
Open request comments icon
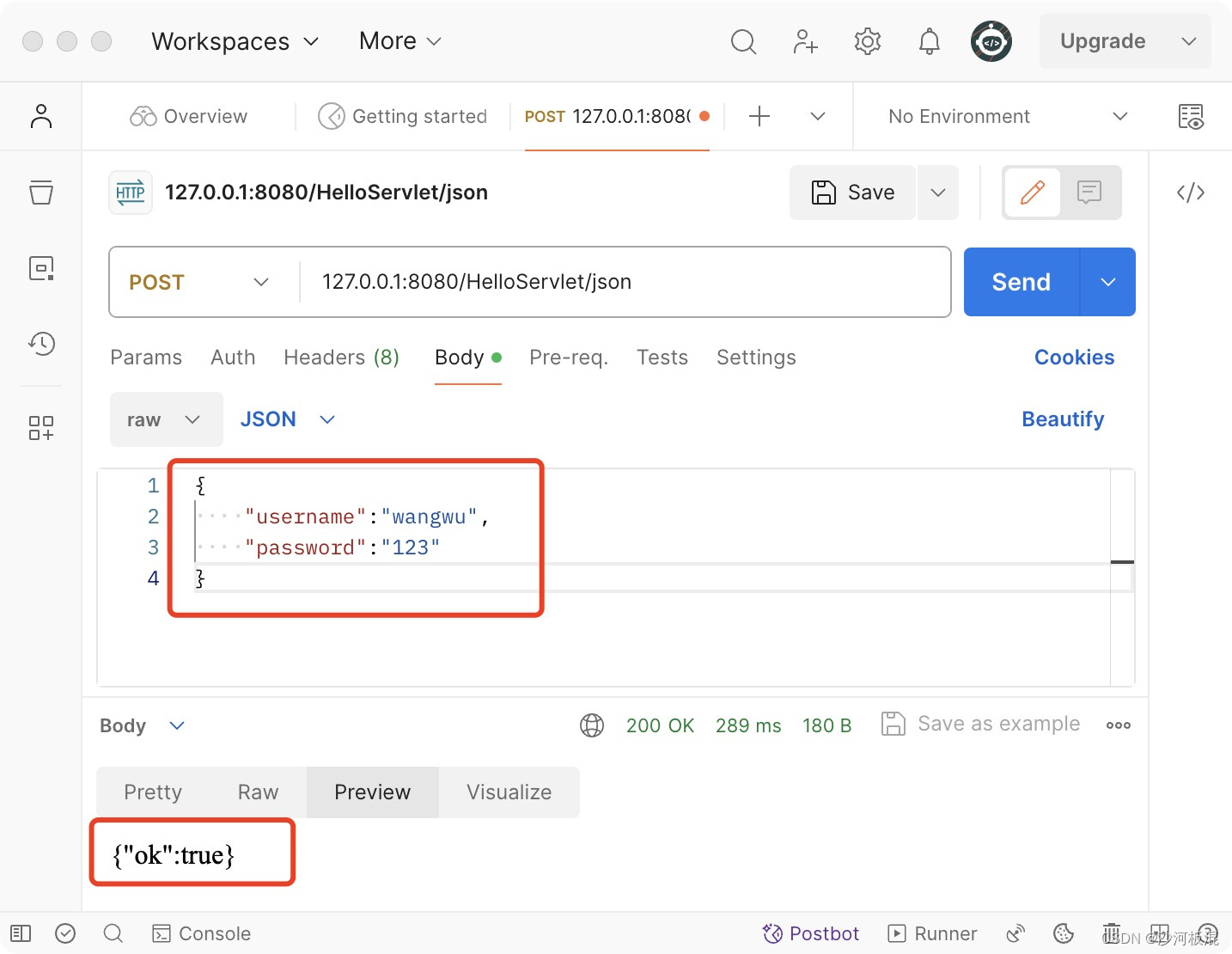pyautogui.click(x=1089, y=192)
